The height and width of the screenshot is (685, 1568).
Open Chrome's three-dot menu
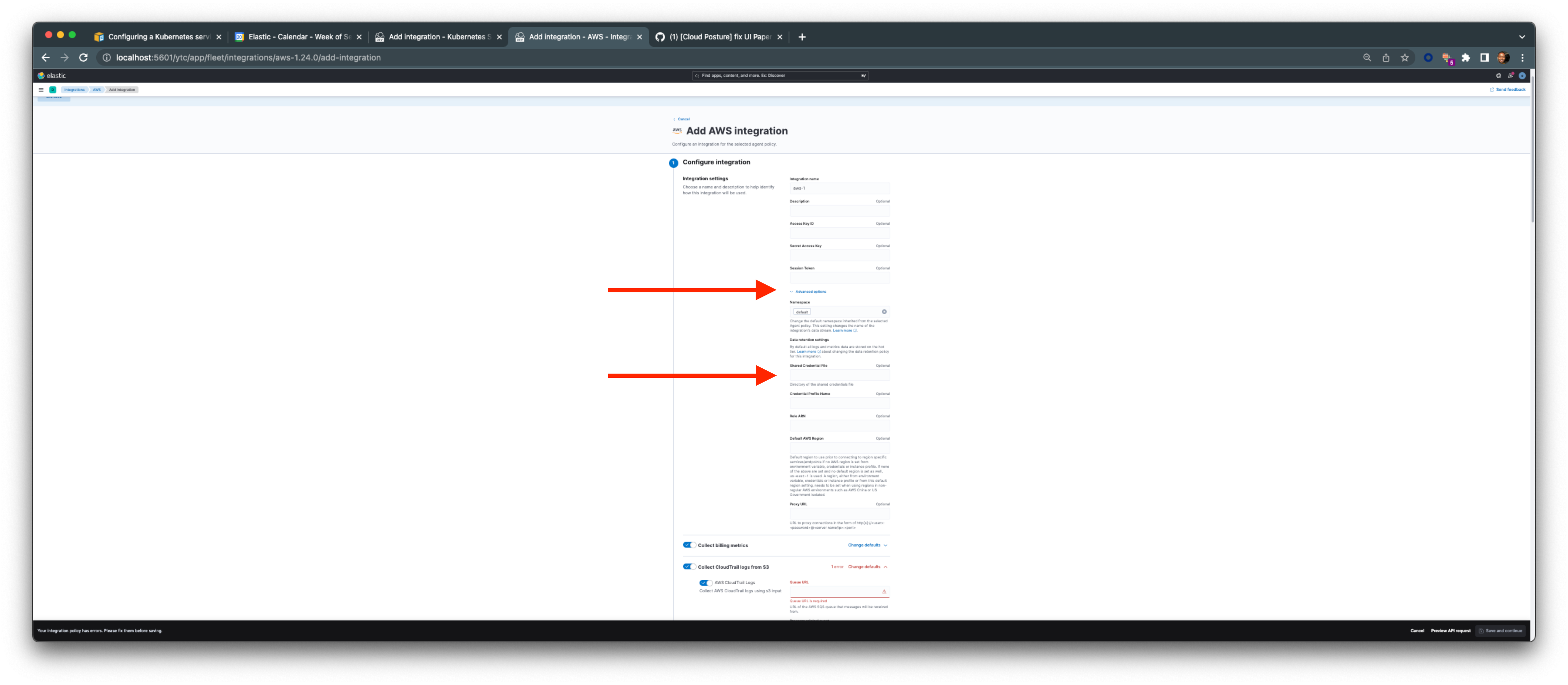coord(1522,57)
